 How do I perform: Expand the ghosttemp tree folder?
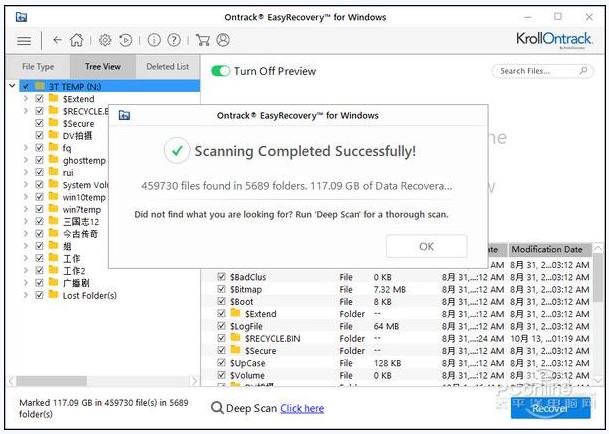[26, 160]
